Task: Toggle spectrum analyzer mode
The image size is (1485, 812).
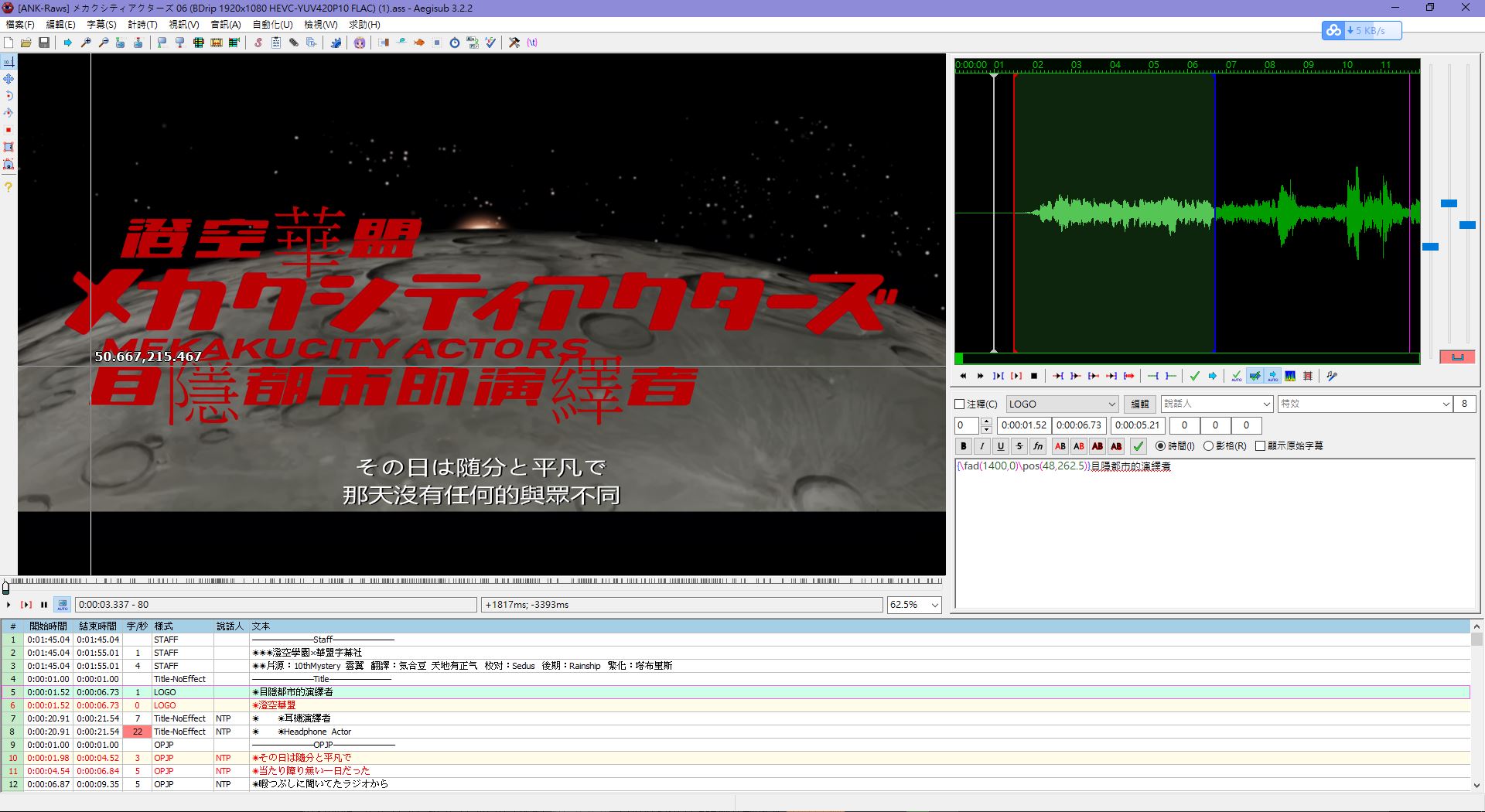Action: click(x=1290, y=376)
